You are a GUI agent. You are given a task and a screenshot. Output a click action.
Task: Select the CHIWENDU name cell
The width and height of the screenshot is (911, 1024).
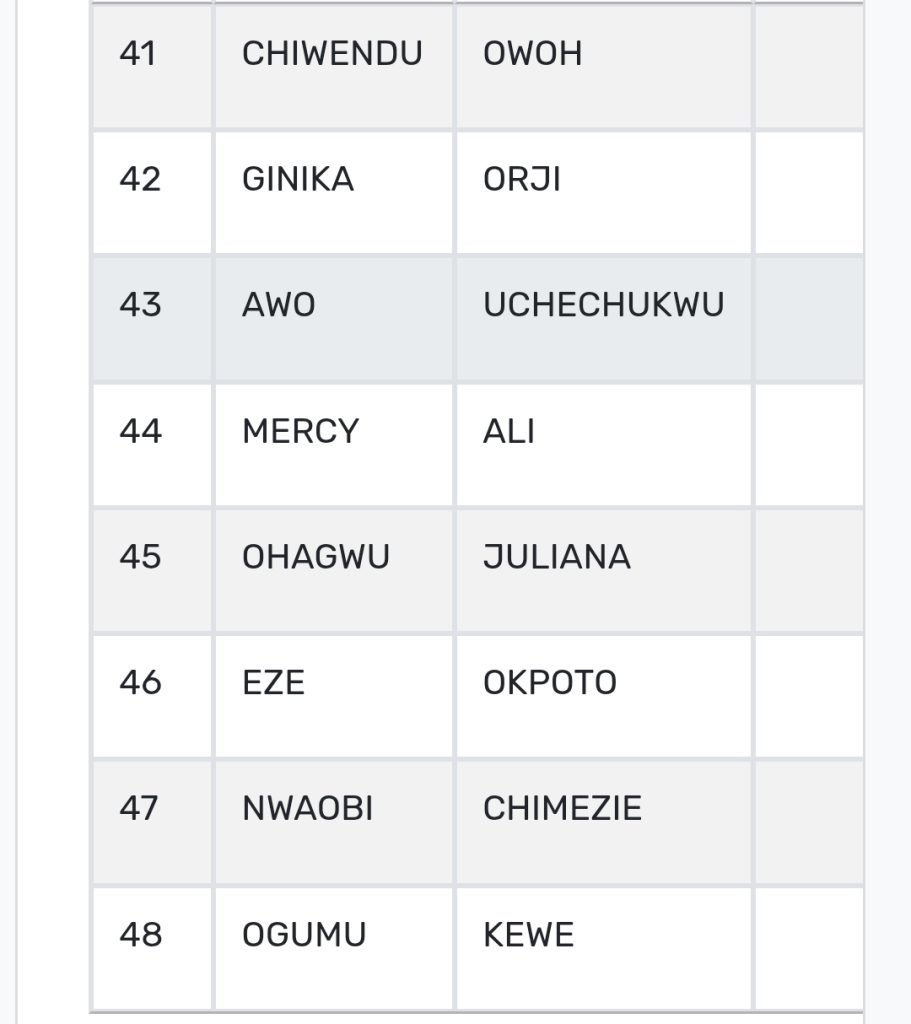click(332, 54)
